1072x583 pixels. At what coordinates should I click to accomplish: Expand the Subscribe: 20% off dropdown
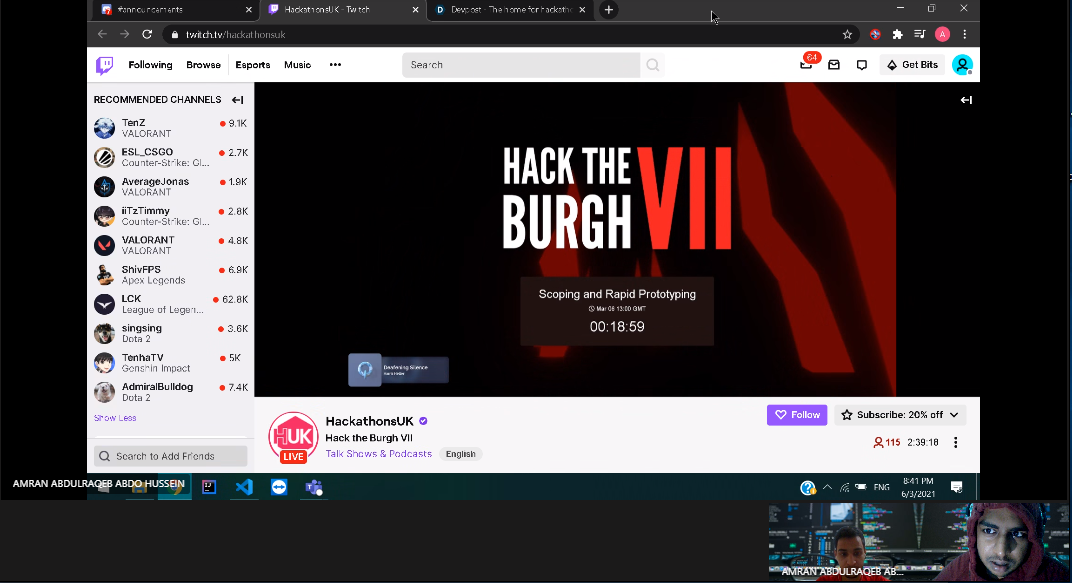tap(902, 415)
